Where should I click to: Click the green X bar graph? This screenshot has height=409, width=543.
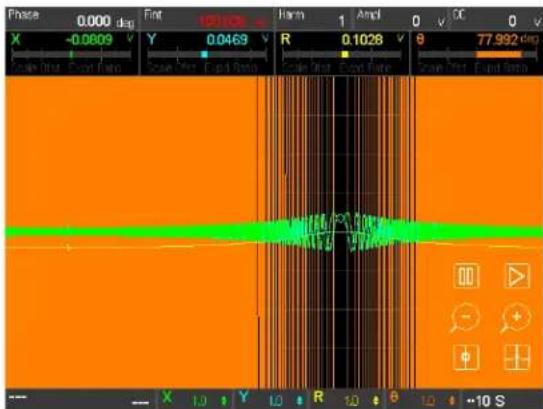[72, 54]
